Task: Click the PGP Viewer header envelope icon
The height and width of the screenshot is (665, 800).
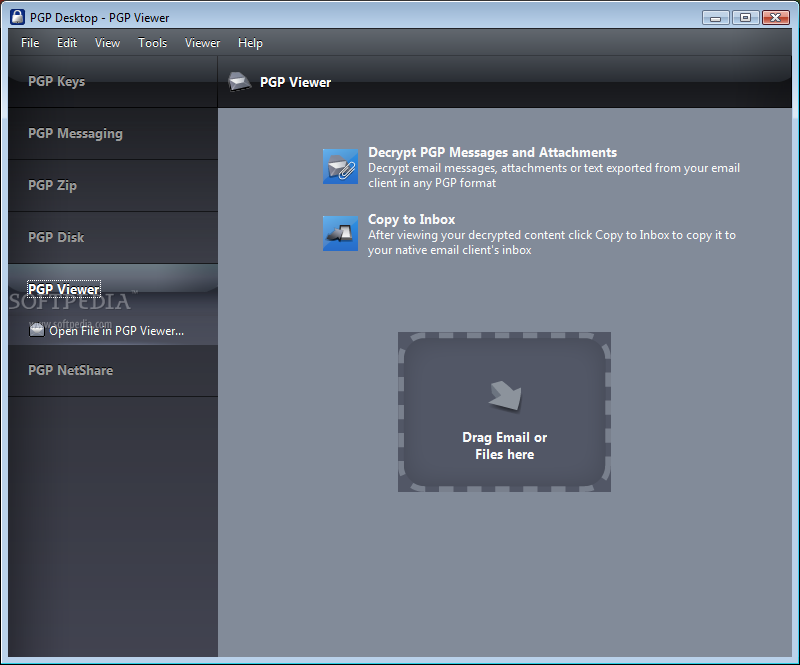Action: (239, 82)
